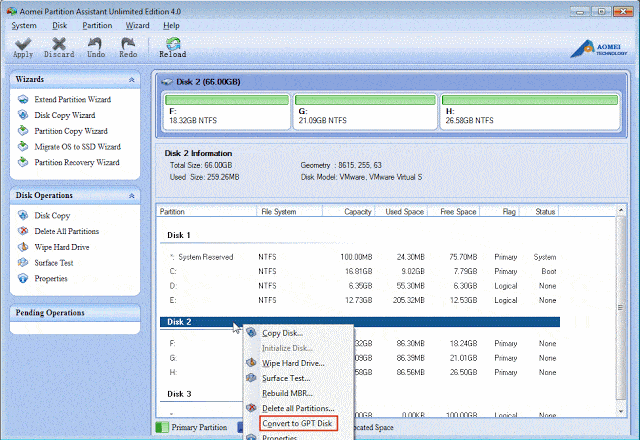Open Extend Partition Wizard icon
640x440 pixels.
(23, 99)
